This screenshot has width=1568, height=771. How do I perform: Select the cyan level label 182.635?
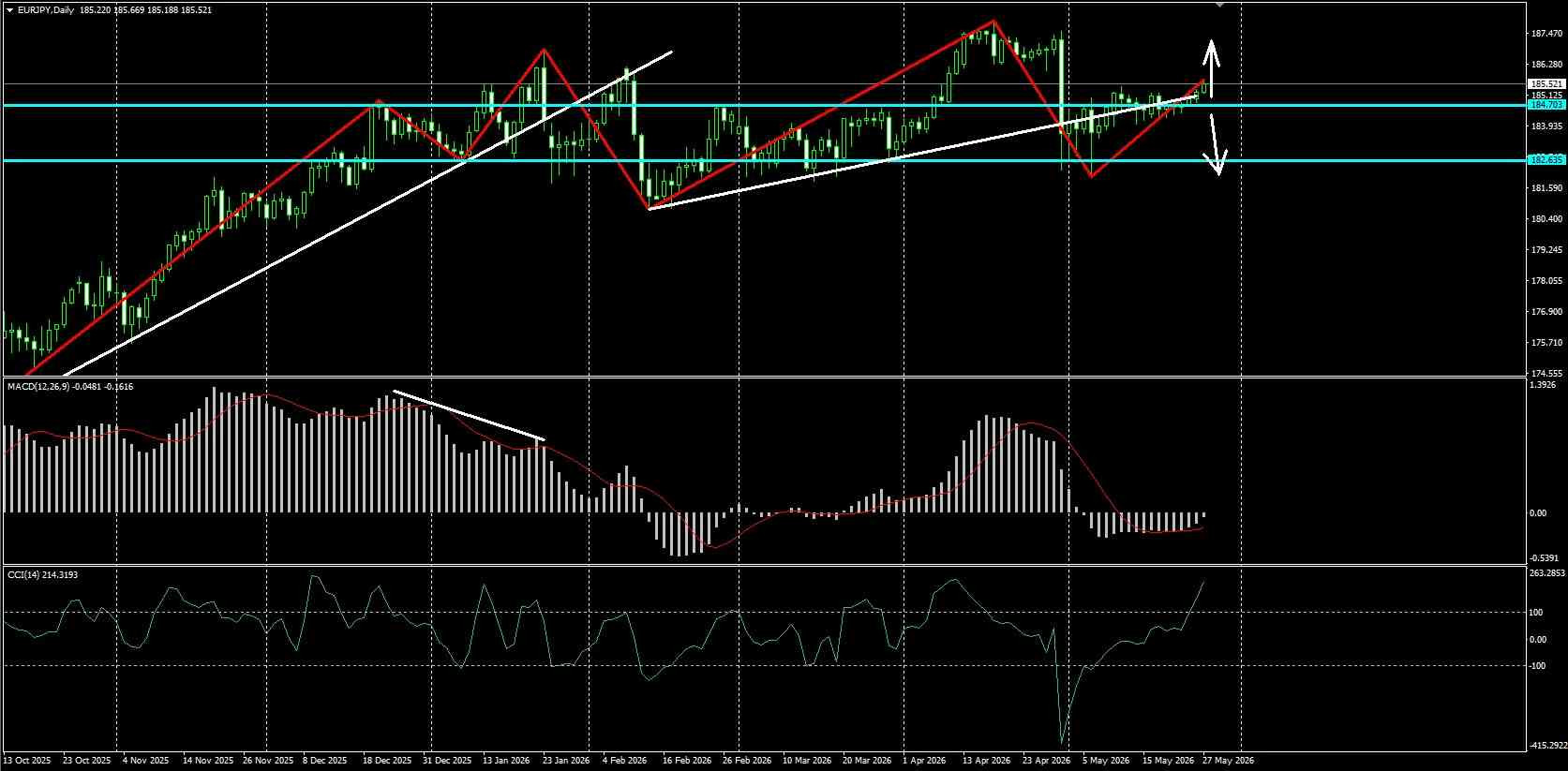pos(1546,160)
